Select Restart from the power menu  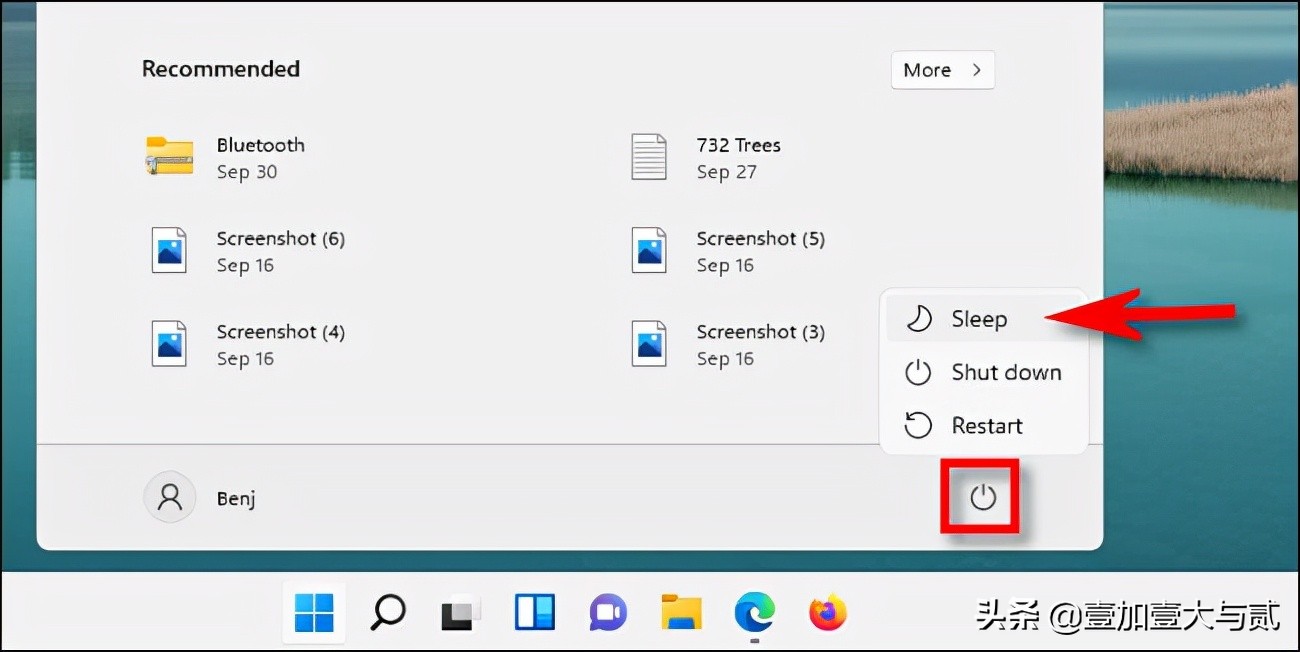[x=988, y=425]
